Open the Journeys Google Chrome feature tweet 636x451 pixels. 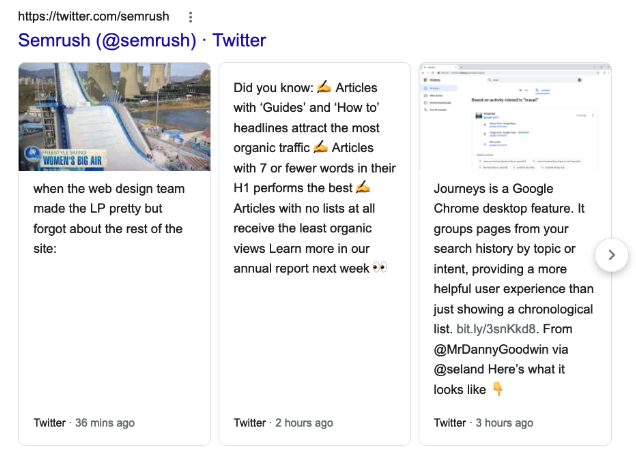[x=513, y=289]
